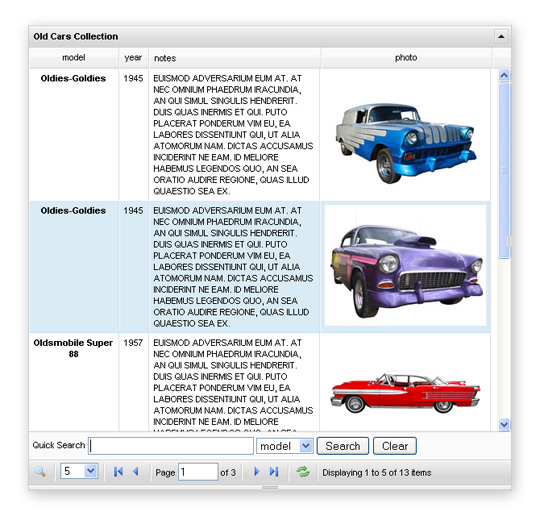Click the vertical scrollbar thumb
The image size is (540, 516).
504,170
